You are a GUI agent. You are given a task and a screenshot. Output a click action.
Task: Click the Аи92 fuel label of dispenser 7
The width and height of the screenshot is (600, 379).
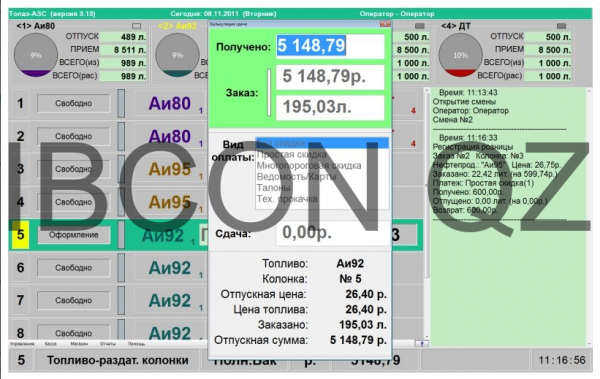[170, 301]
